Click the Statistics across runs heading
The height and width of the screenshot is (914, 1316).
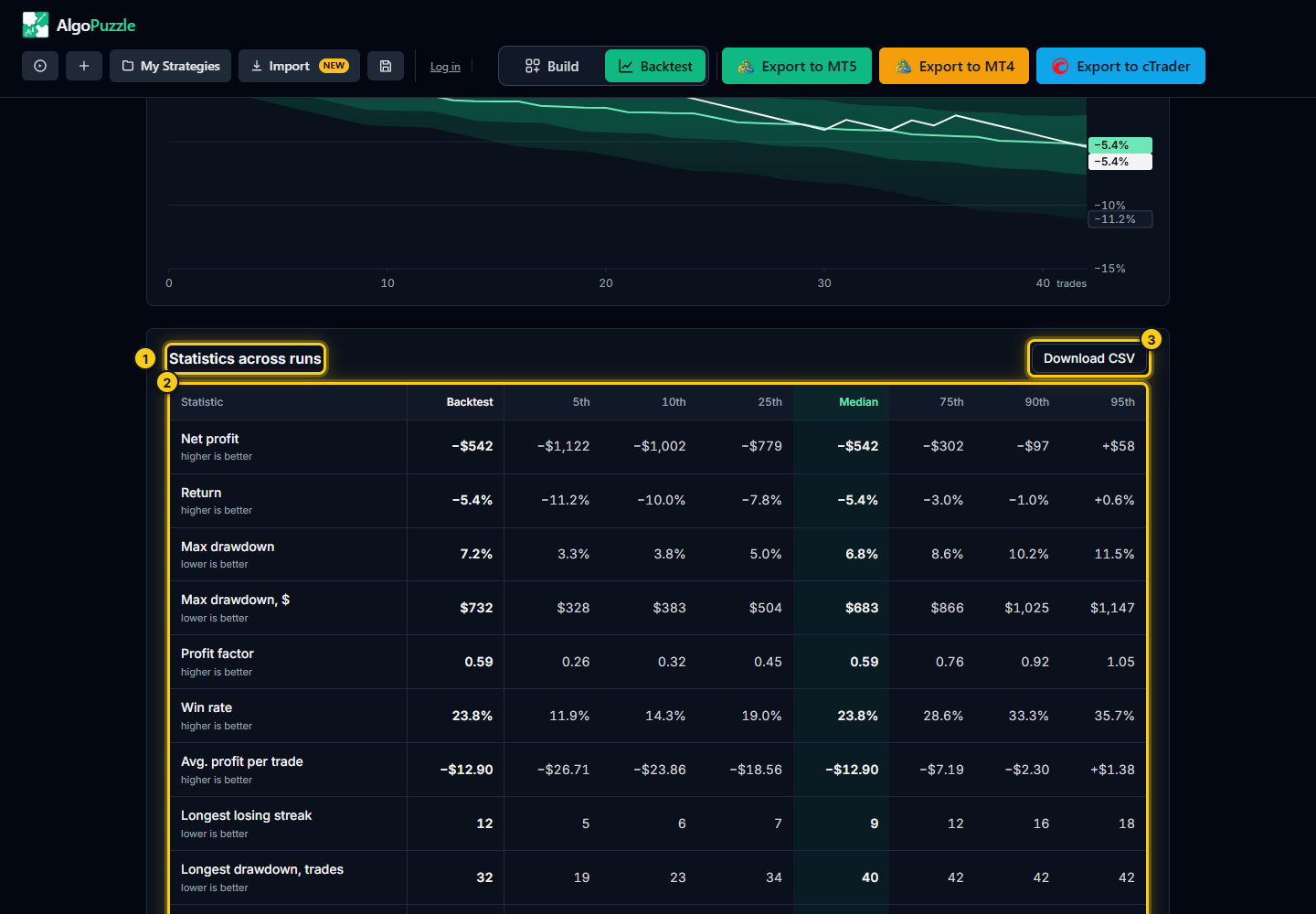245,358
